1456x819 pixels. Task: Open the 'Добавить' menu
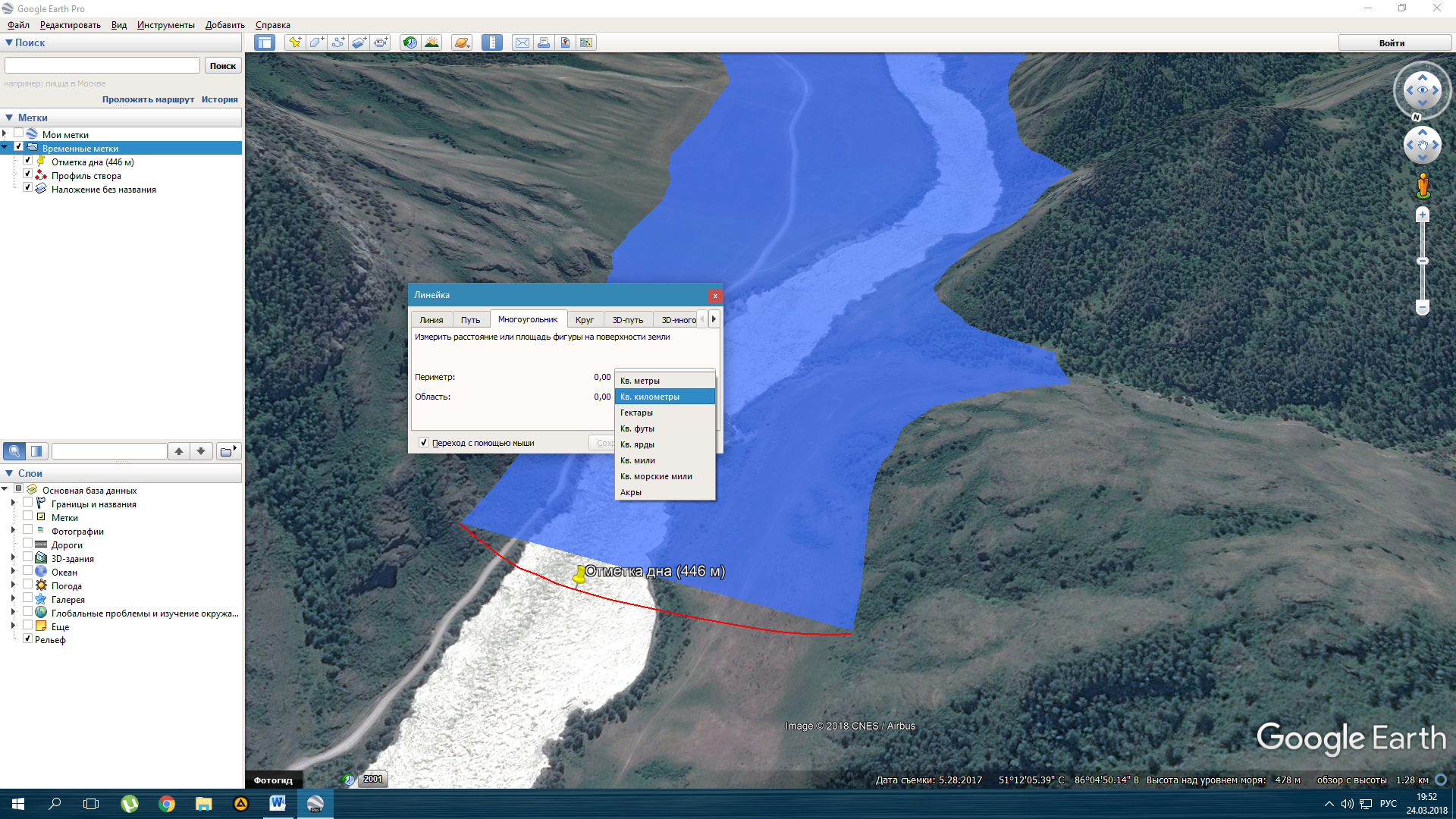pos(224,25)
